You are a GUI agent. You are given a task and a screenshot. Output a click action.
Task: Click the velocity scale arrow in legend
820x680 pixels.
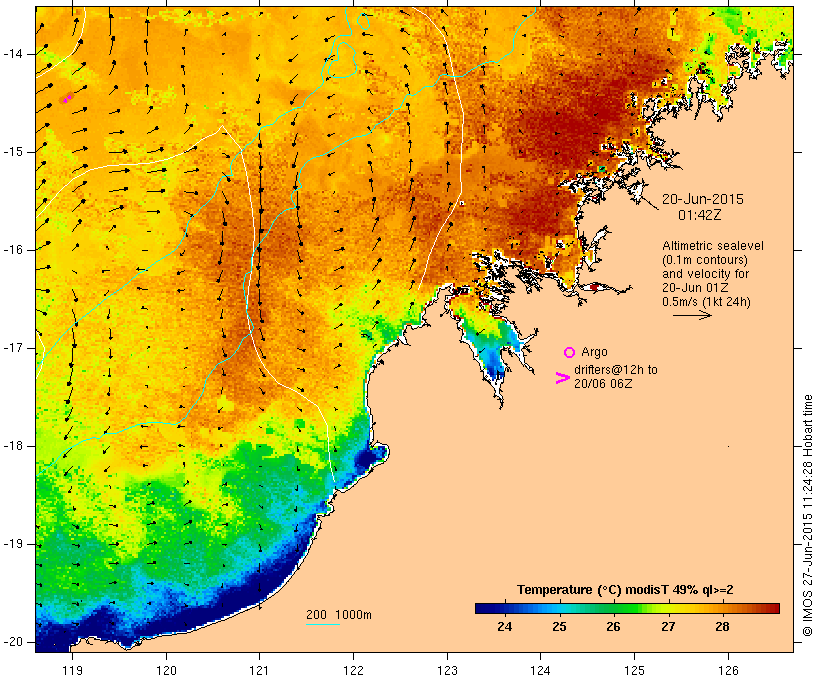pyautogui.click(x=692, y=315)
